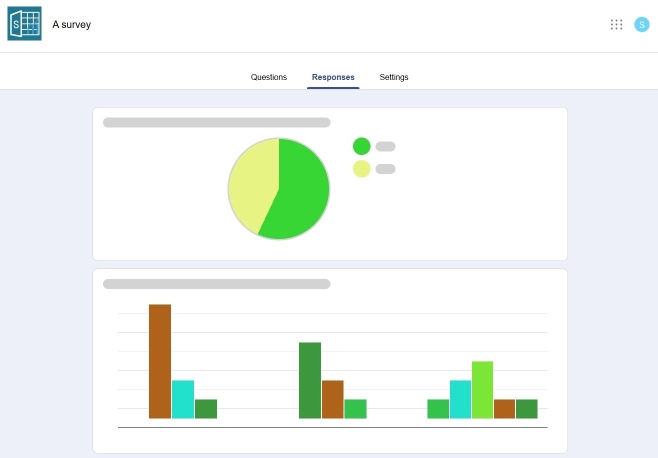Click the "A survey" title text
The width and height of the screenshot is (658, 458).
[72, 25]
